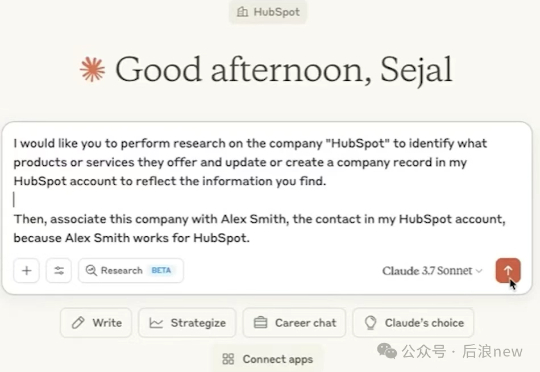The width and height of the screenshot is (540, 372).
Task: Click the chevron beside Claude 3.7 Sonnet
Action: pyautogui.click(x=479, y=271)
